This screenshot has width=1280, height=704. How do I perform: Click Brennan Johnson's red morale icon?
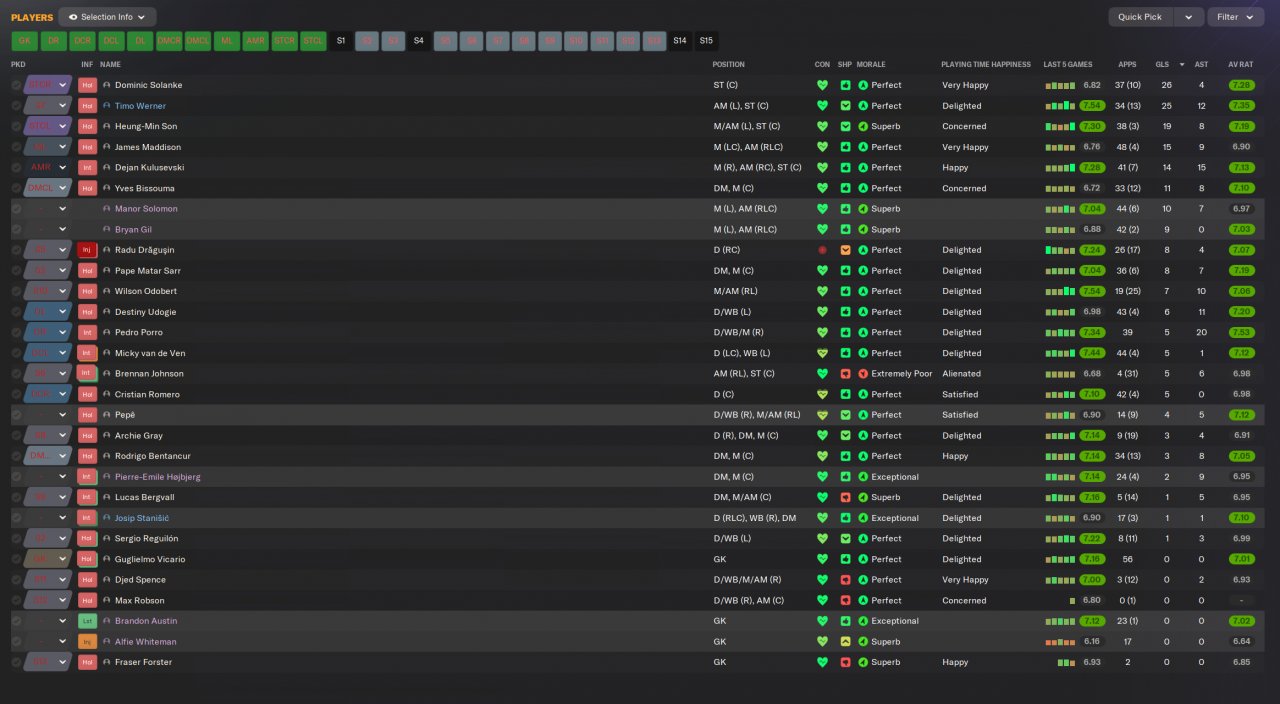(863, 374)
